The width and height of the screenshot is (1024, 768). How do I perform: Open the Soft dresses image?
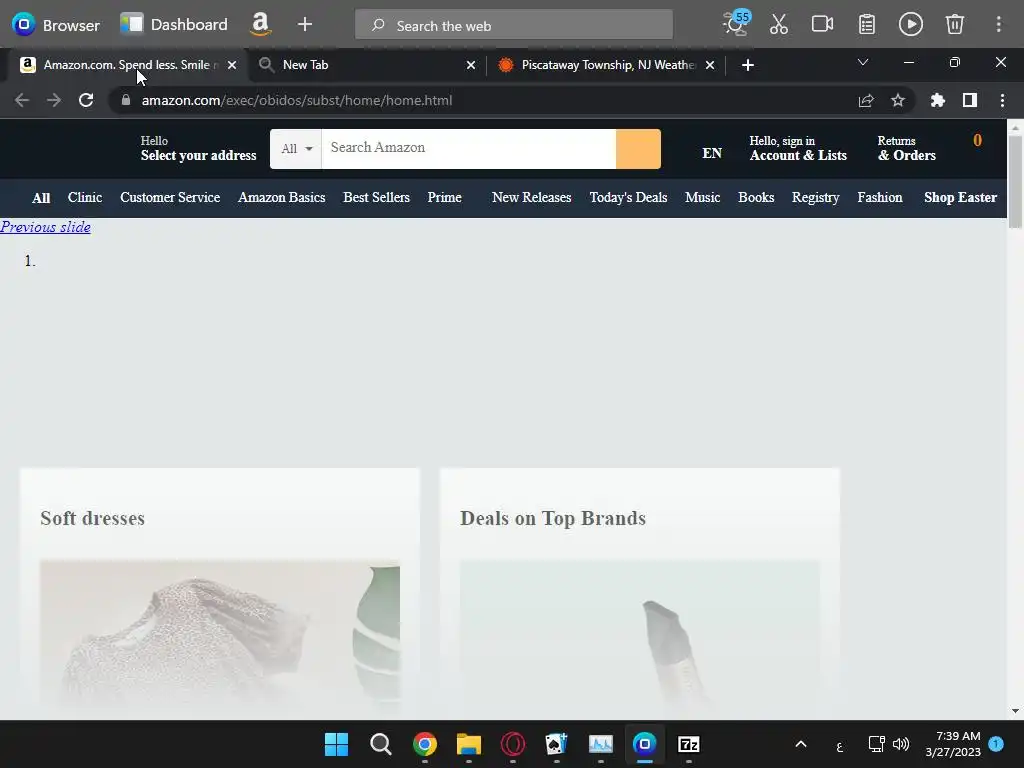[x=219, y=633]
